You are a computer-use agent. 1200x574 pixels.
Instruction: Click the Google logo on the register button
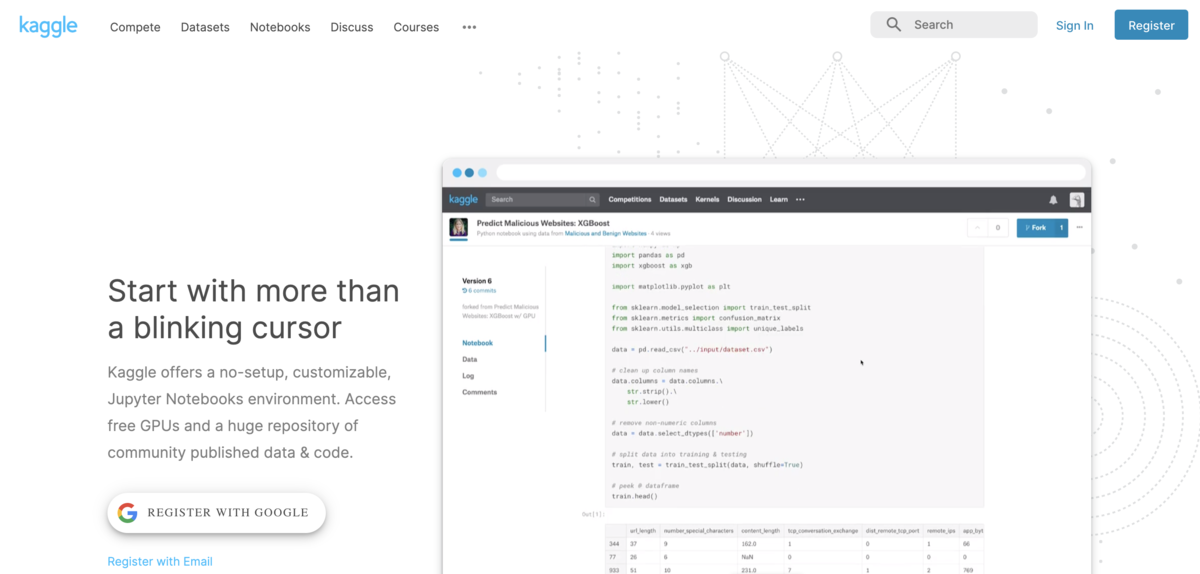point(127,513)
